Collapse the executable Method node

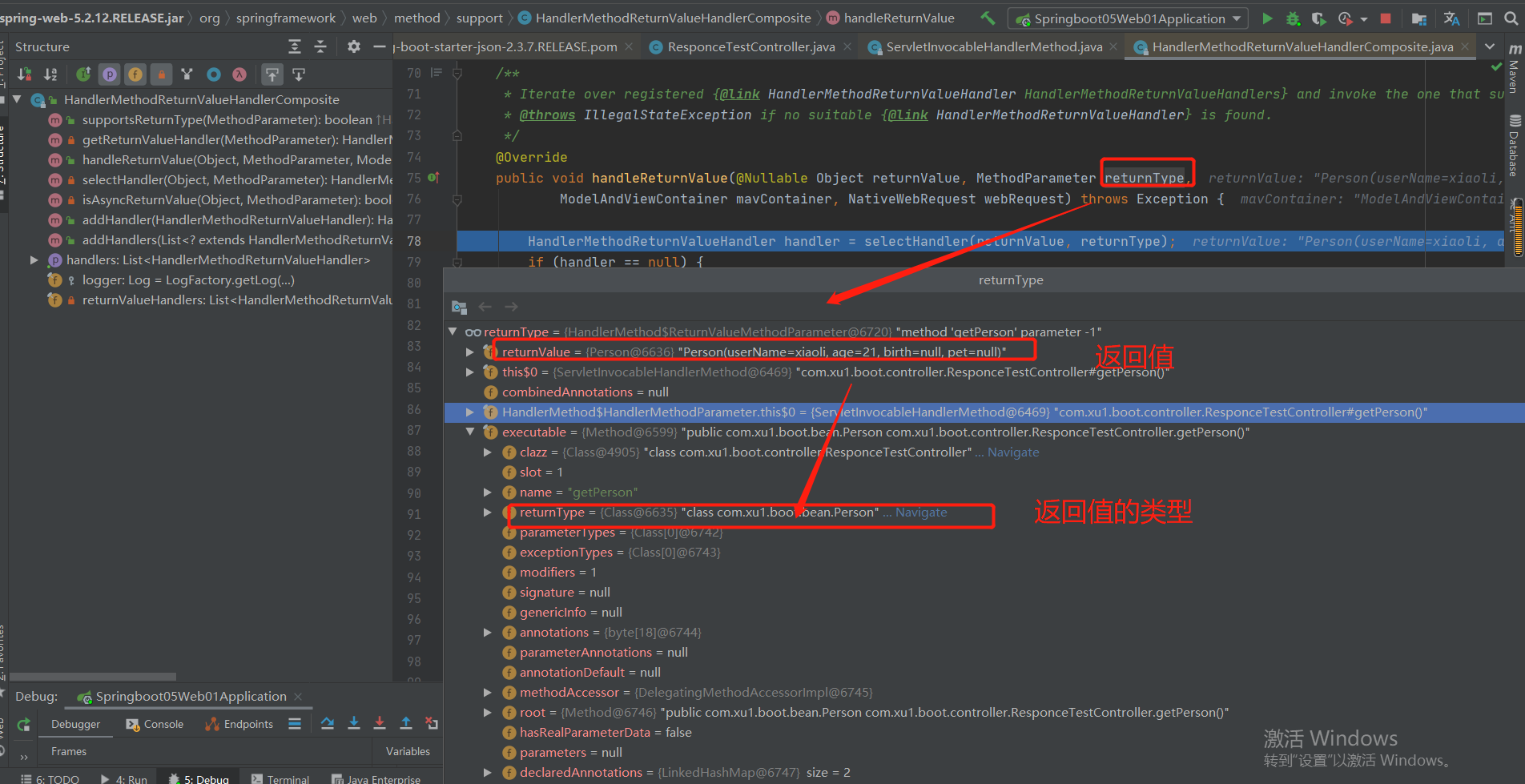470,432
